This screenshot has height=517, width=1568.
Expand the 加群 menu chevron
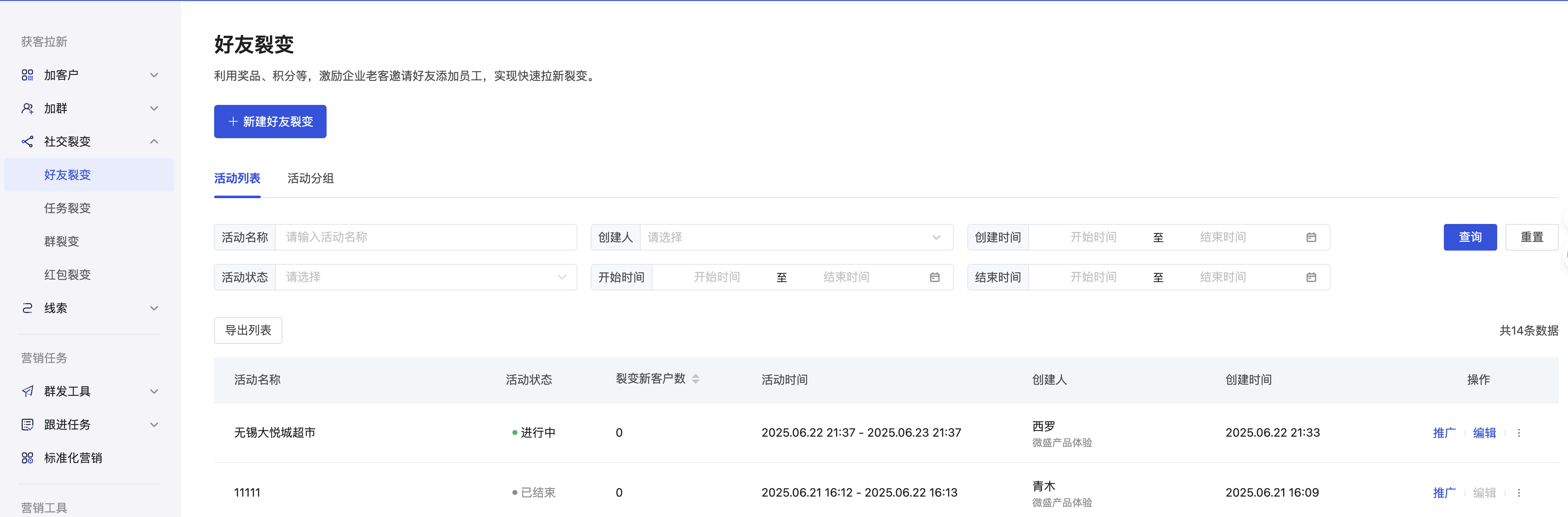coord(154,108)
